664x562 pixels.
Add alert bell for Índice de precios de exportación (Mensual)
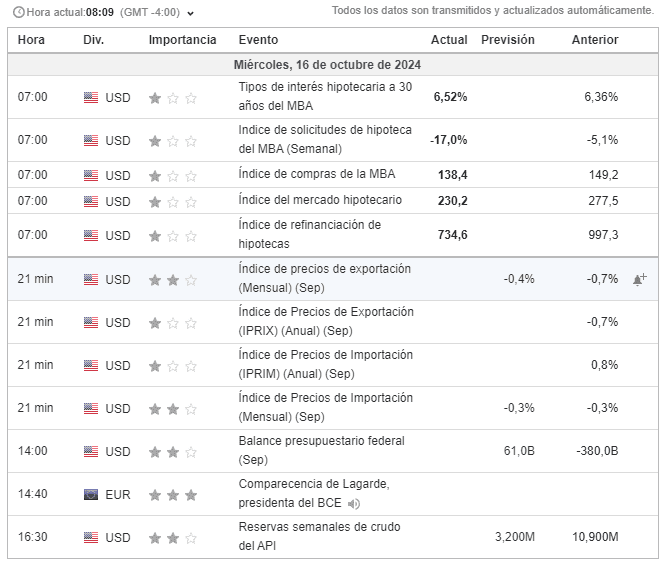(x=639, y=280)
